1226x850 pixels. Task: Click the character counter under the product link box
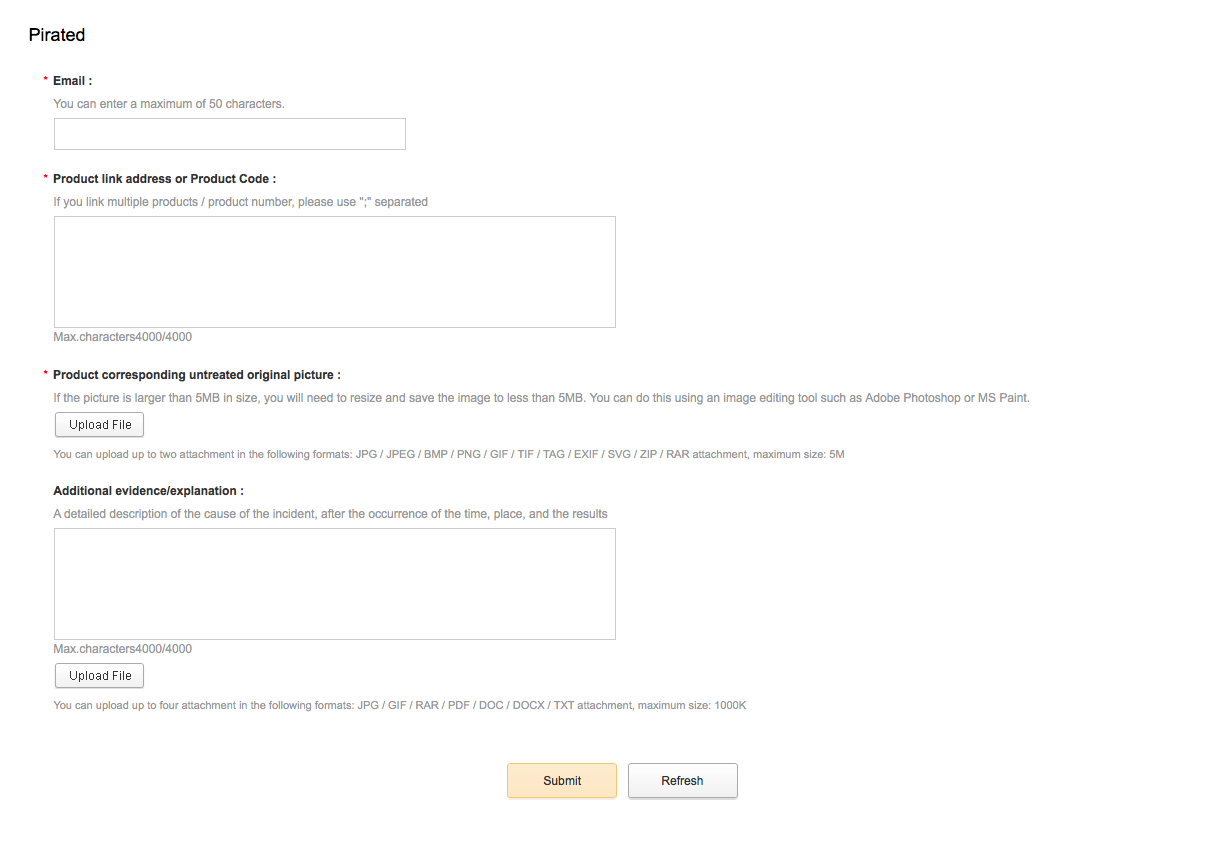pyautogui.click(x=123, y=337)
